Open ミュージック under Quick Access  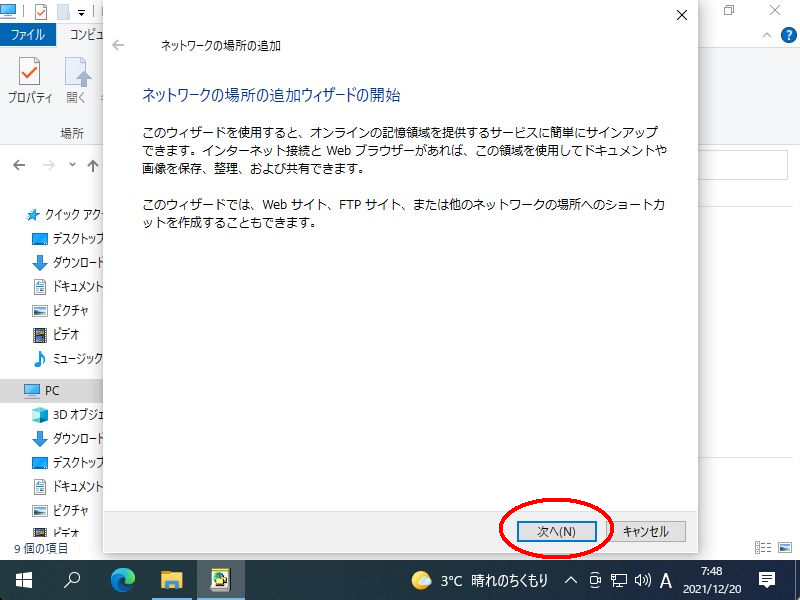pos(76,358)
